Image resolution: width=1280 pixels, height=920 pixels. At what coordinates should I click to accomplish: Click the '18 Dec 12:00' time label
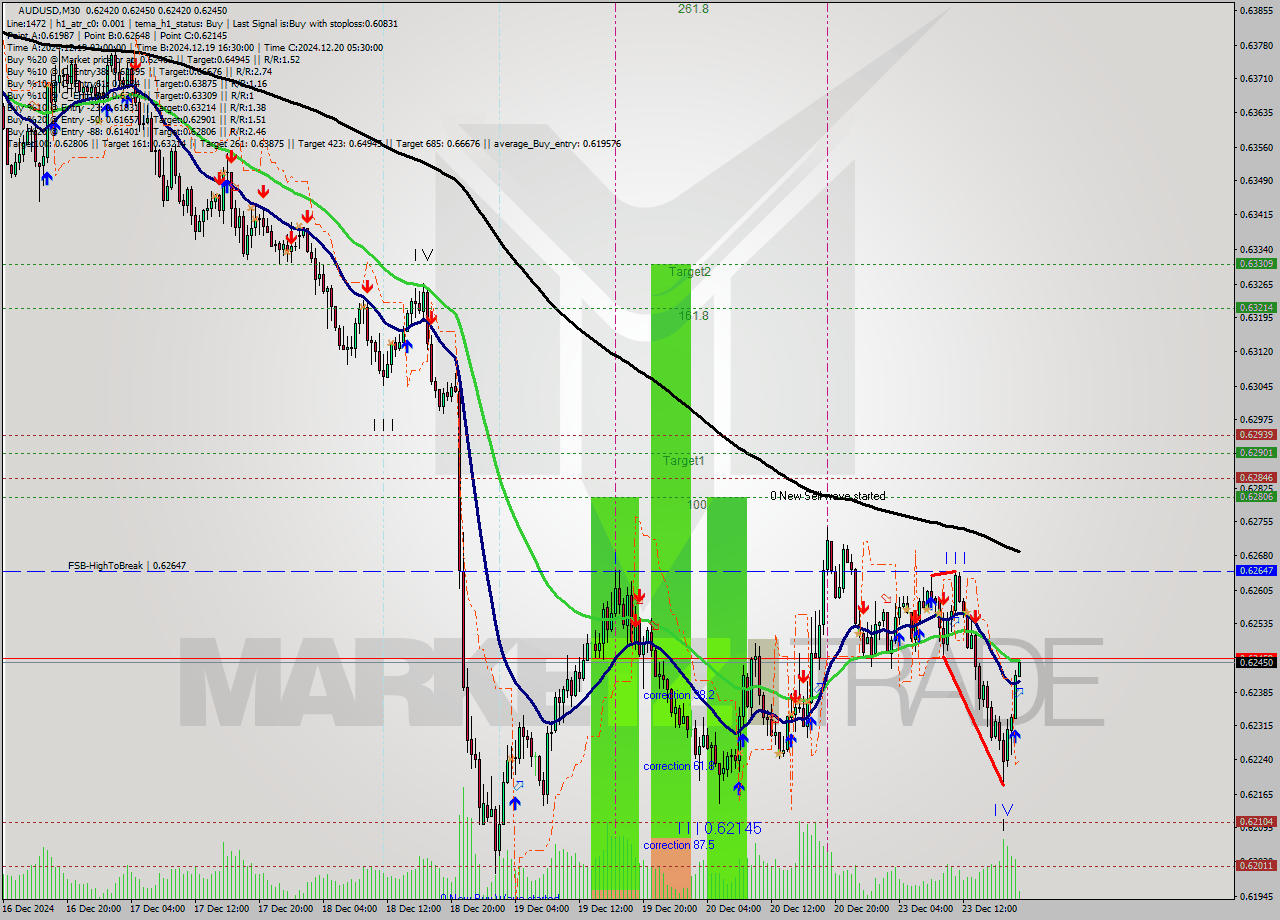tap(415, 910)
